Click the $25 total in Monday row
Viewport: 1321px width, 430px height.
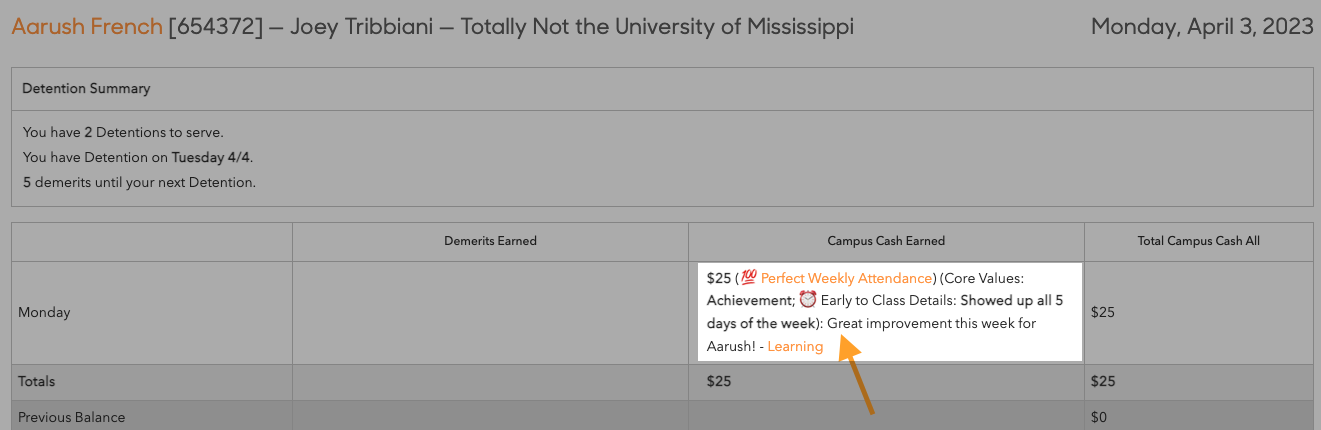tap(1103, 312)
